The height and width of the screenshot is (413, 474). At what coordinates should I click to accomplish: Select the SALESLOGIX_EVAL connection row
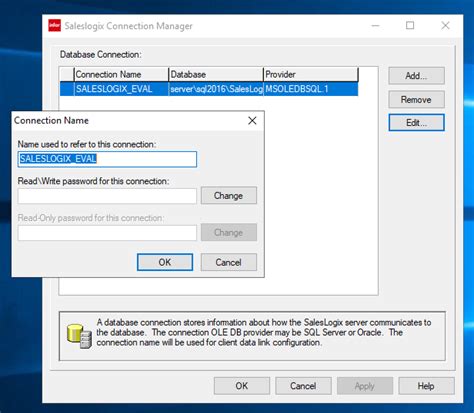click(209, 89)
